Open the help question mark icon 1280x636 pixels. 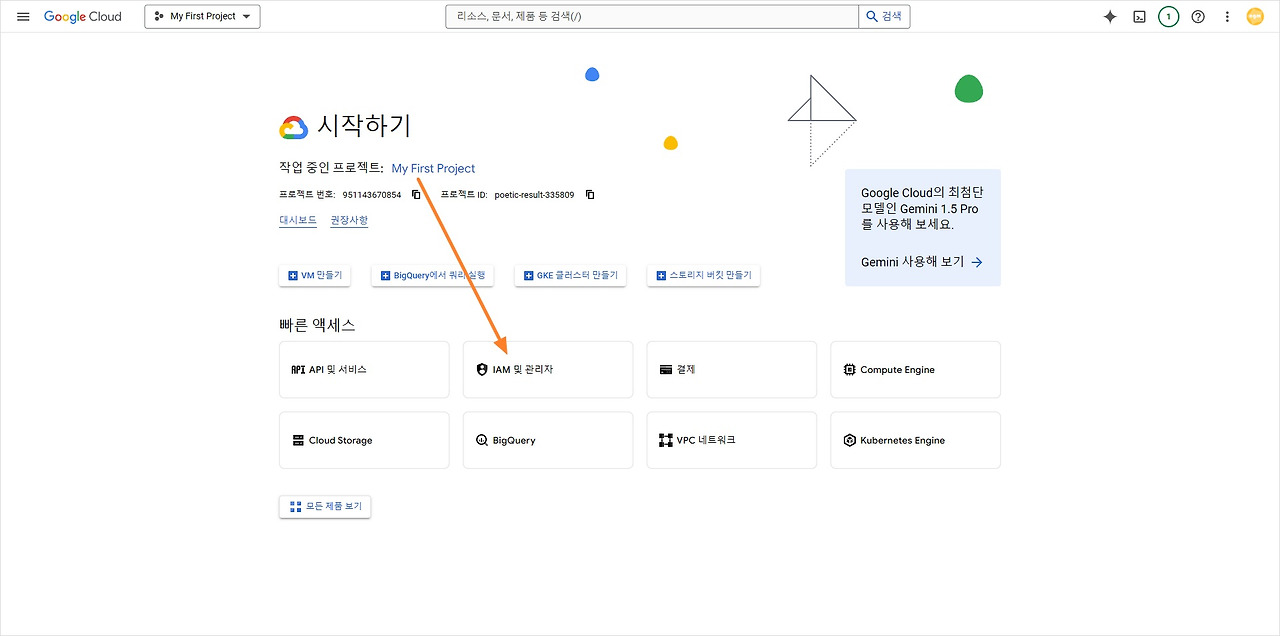click(x=1198, y=17)
